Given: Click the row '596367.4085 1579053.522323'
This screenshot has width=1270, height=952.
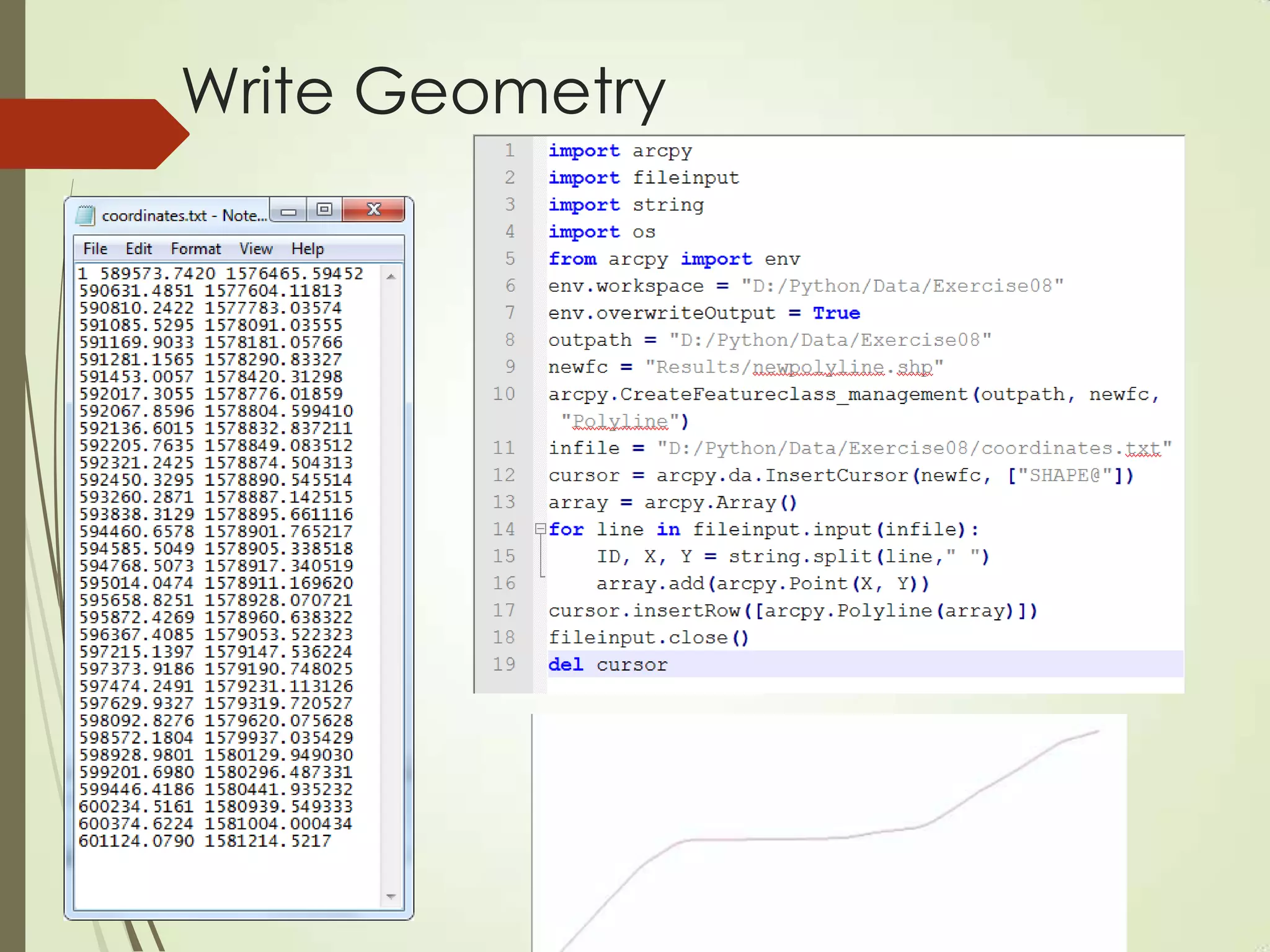Looking at the screenshot, I should 216,635.
